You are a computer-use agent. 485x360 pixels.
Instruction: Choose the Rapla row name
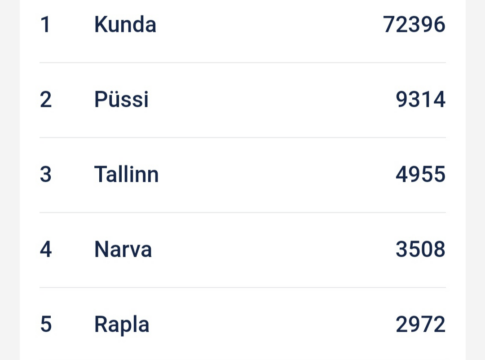[x=122, y=324]
